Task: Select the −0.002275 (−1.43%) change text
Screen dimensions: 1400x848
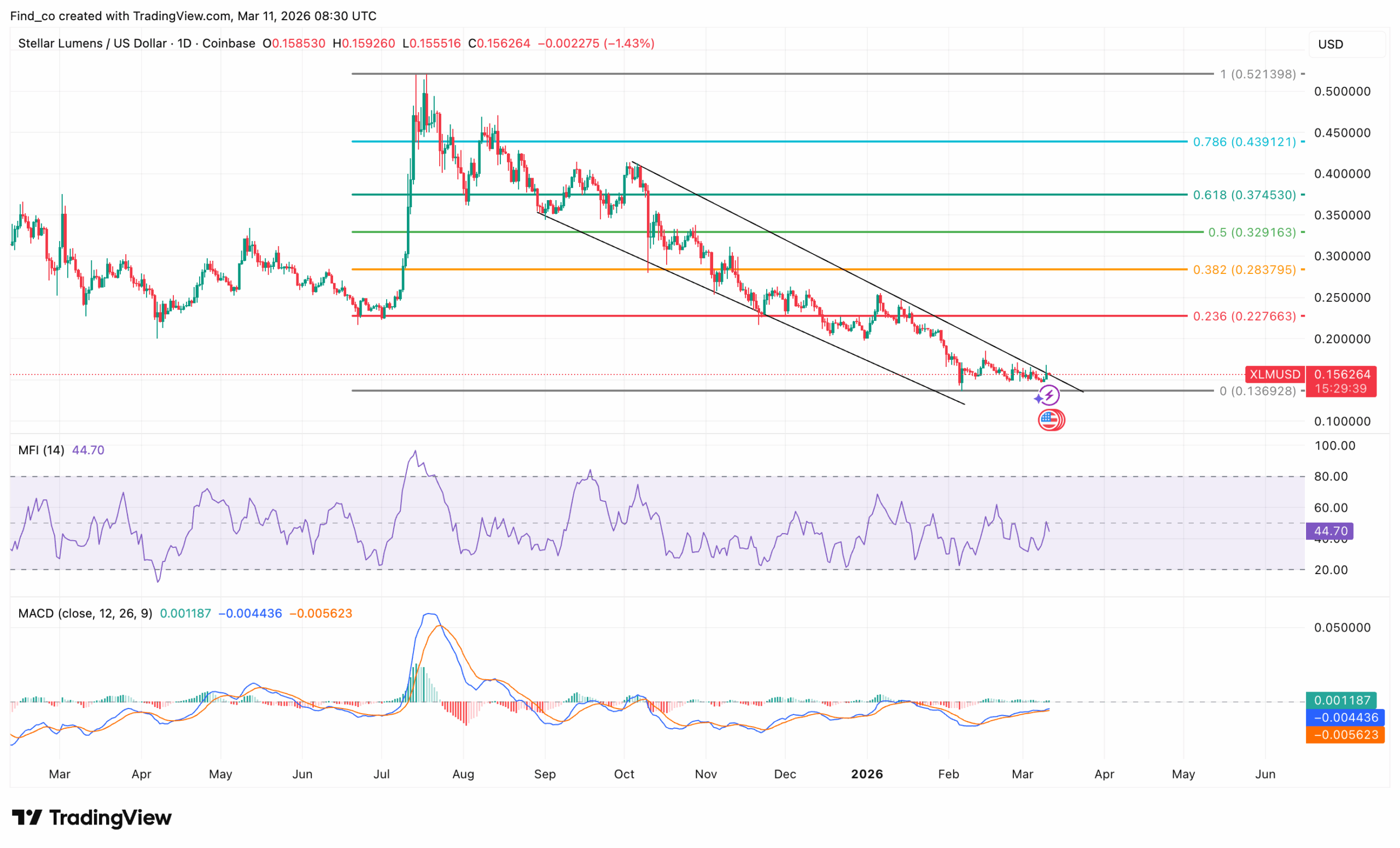Action: click(596, 43)
